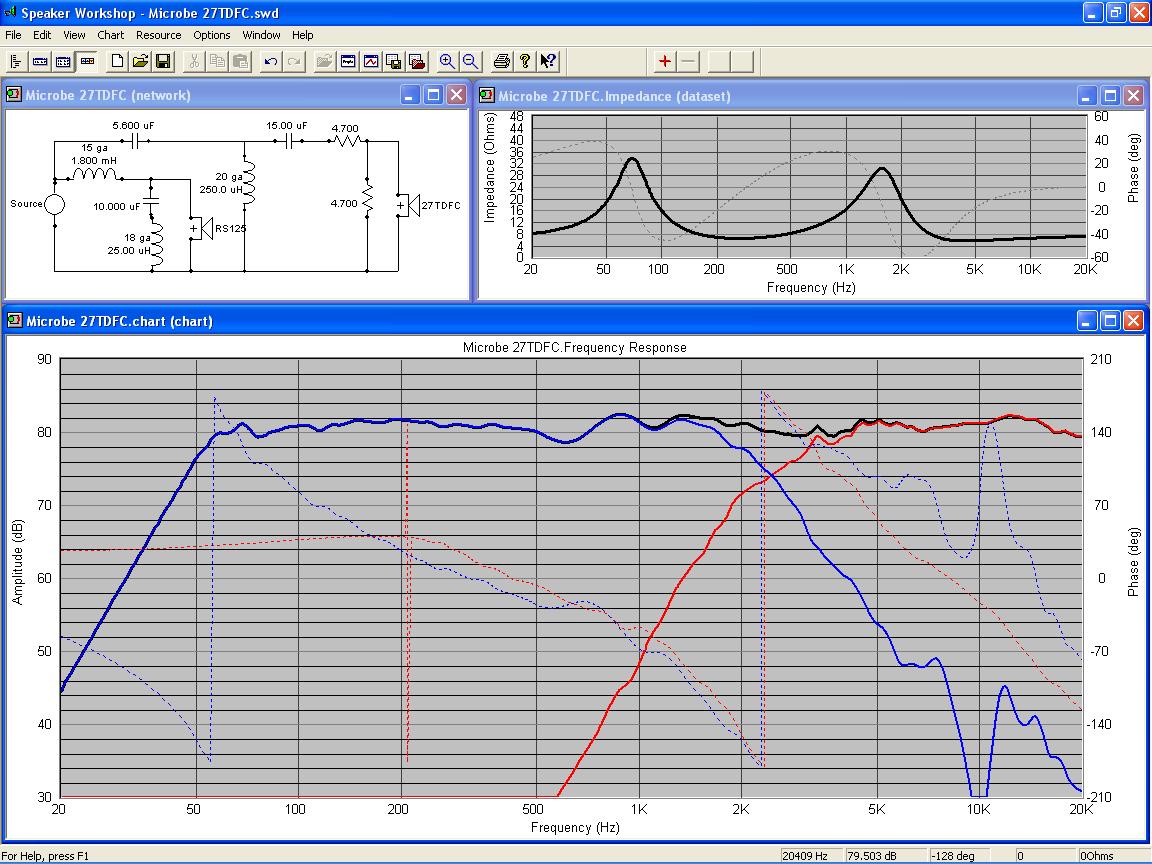Screen dimensions: 1152x864
Task: Click the chart window's title icon
Action: [x=14, y=320]
